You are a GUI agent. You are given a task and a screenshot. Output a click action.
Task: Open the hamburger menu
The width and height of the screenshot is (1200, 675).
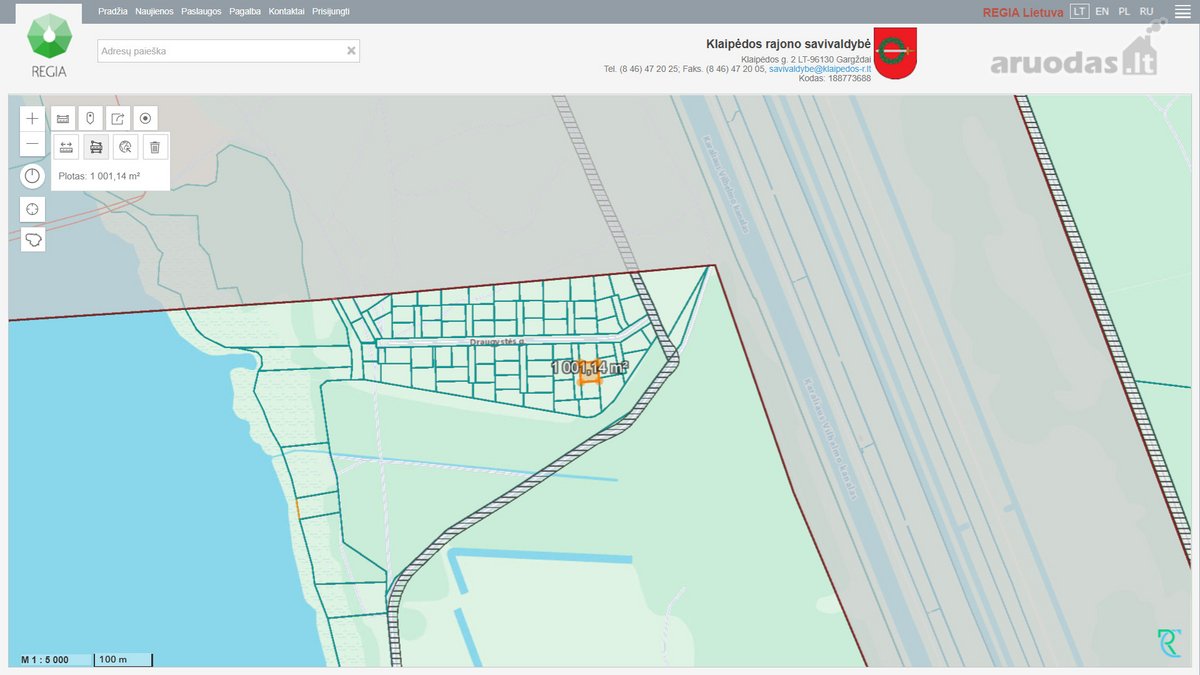click(x=1182, y=11)
